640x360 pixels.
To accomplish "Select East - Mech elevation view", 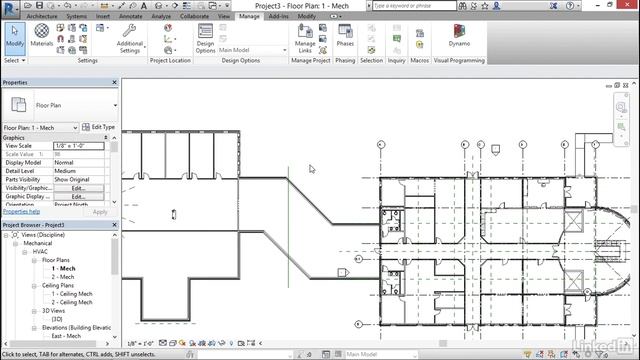I will tap(66, 336).
